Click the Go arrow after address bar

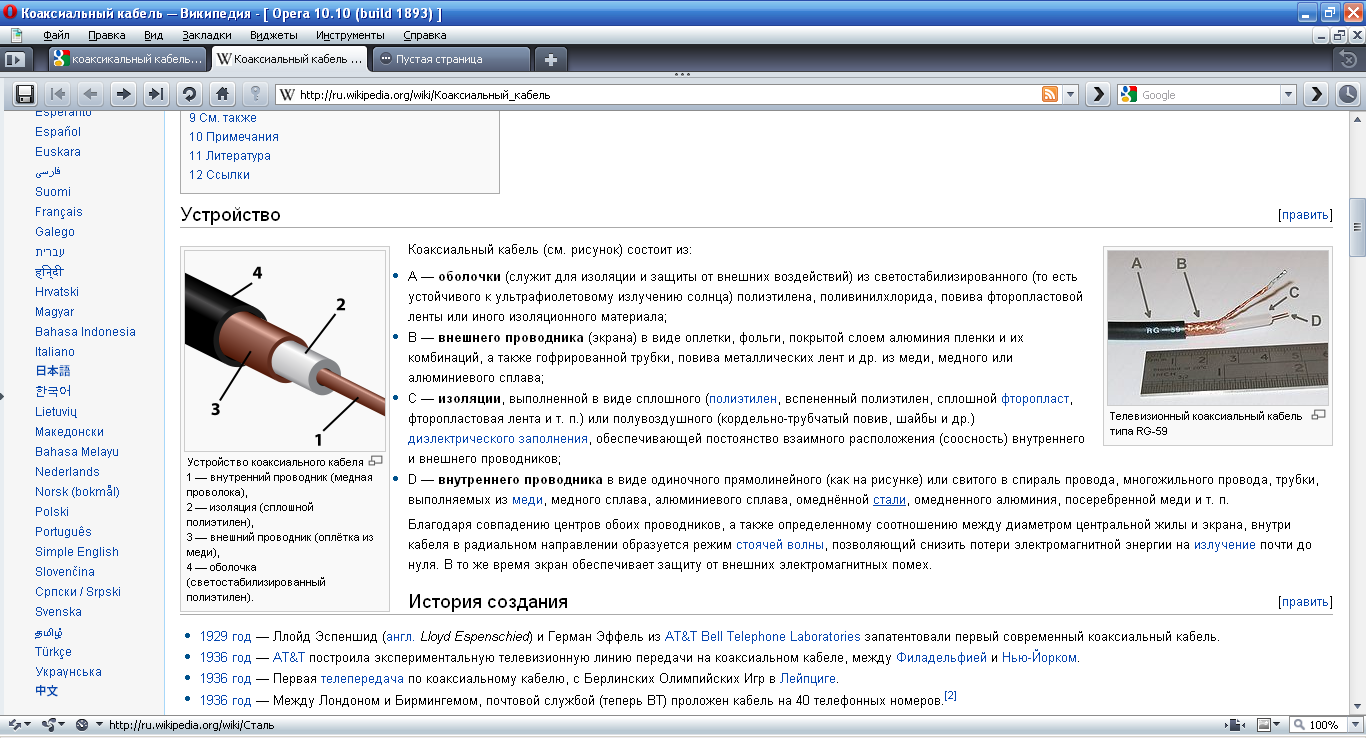coord(1098,94)
